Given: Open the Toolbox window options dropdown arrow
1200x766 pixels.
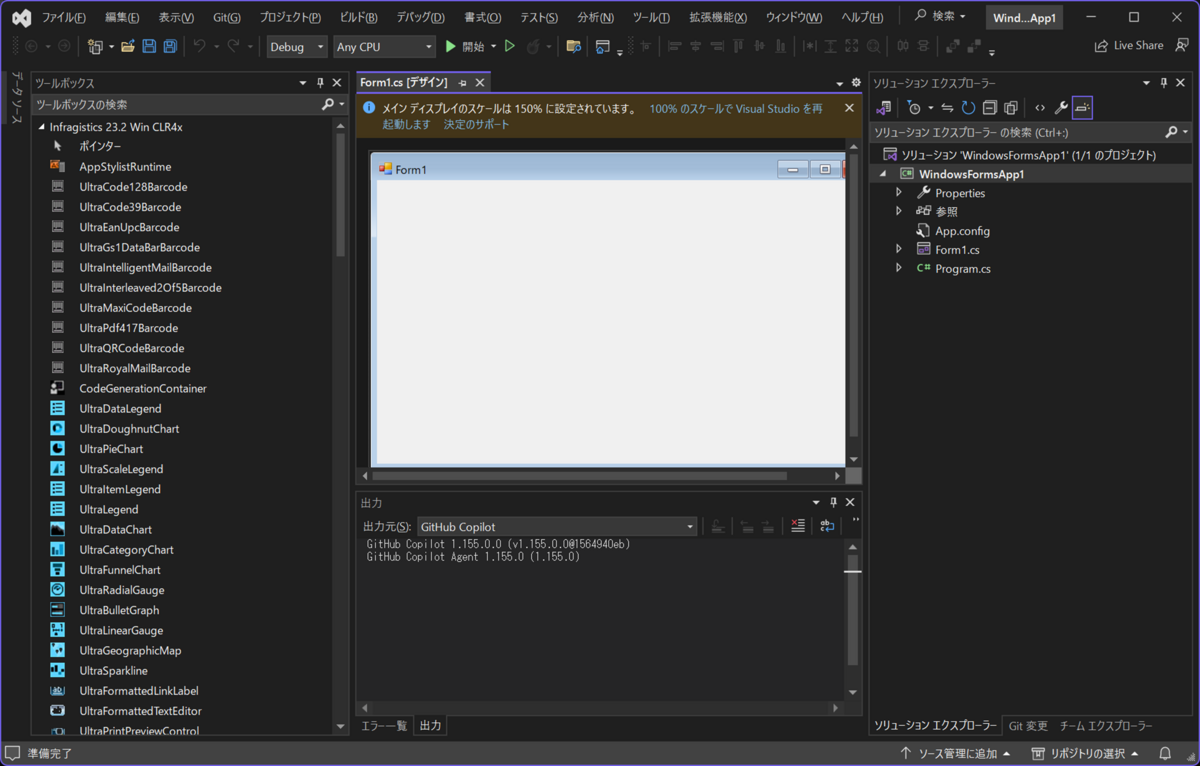Looking at the screenshot, I should tap(303, 84).
